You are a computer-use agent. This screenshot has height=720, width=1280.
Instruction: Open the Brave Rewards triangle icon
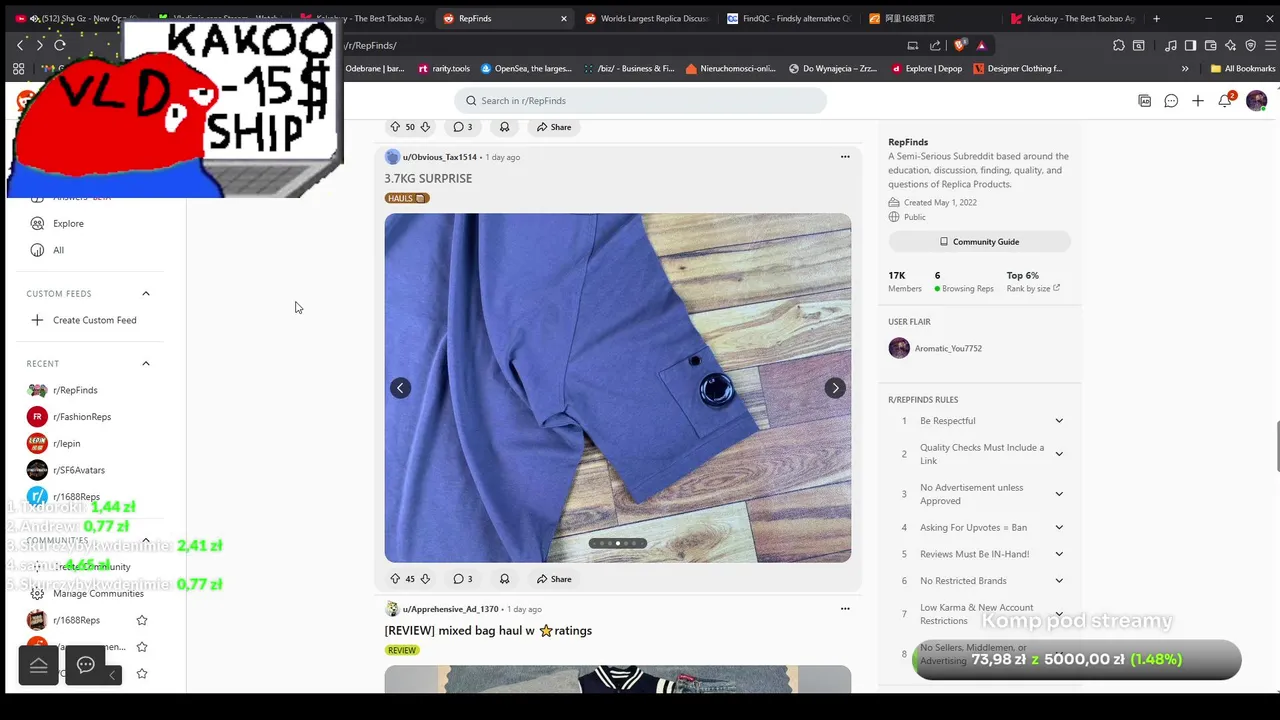981,45
